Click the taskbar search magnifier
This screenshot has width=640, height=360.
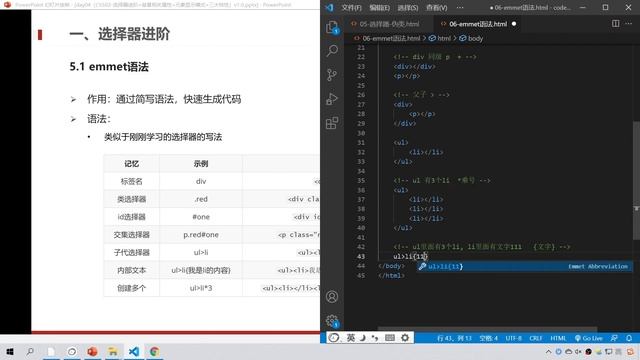point(30,351)
